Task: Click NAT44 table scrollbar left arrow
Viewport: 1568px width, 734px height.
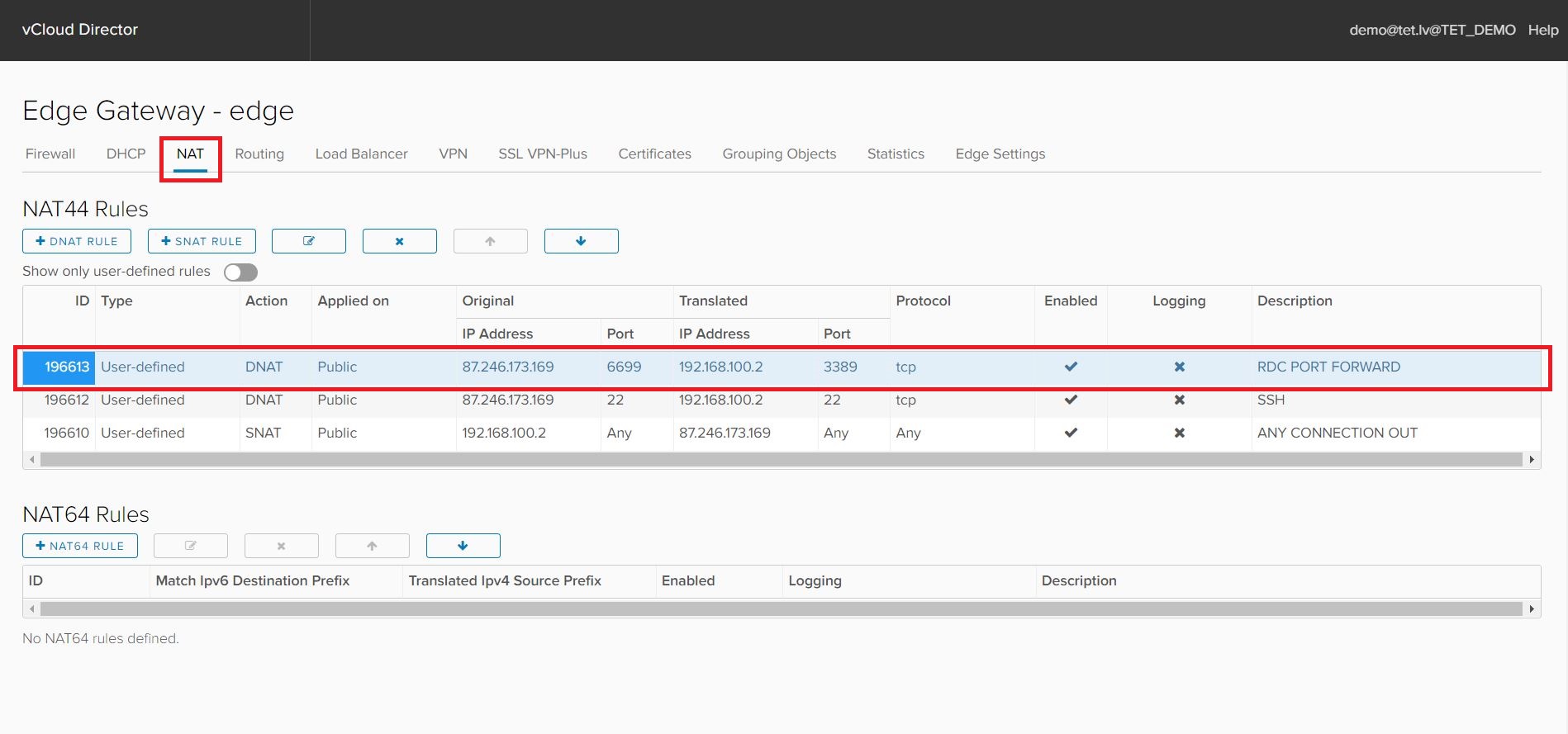Action: click(x=31, y=459)
